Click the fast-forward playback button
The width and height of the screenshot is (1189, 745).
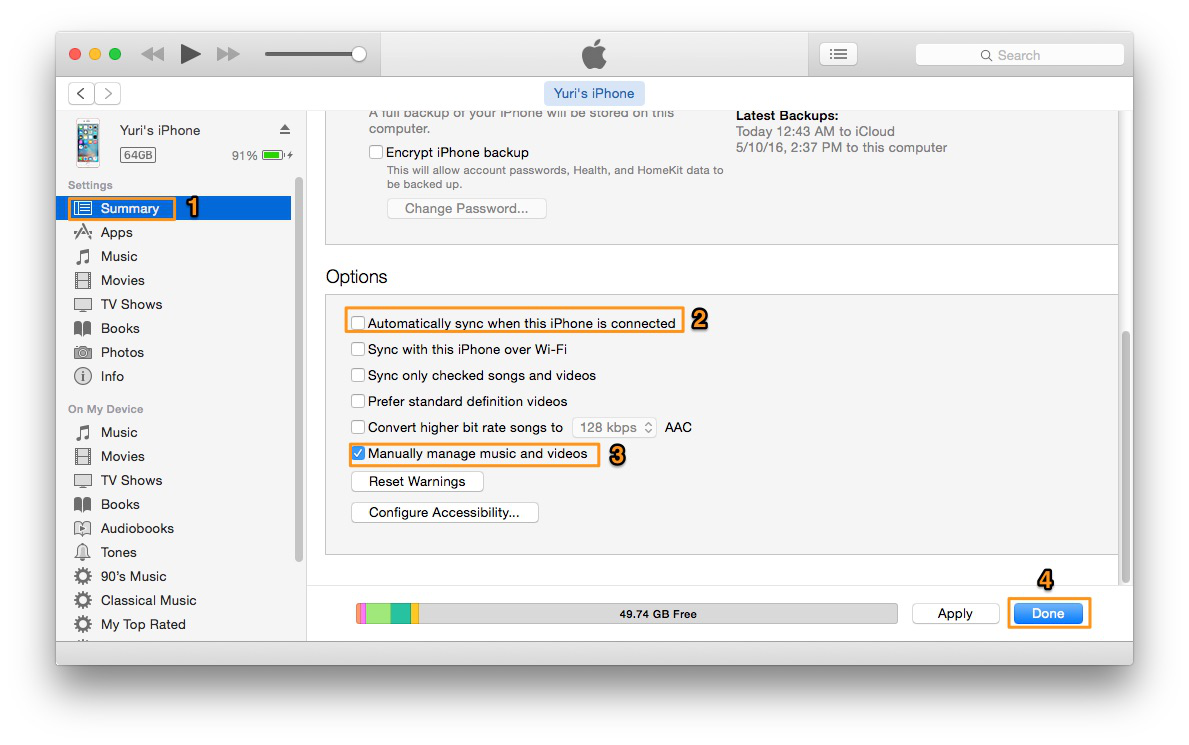[x=227, y=54]
